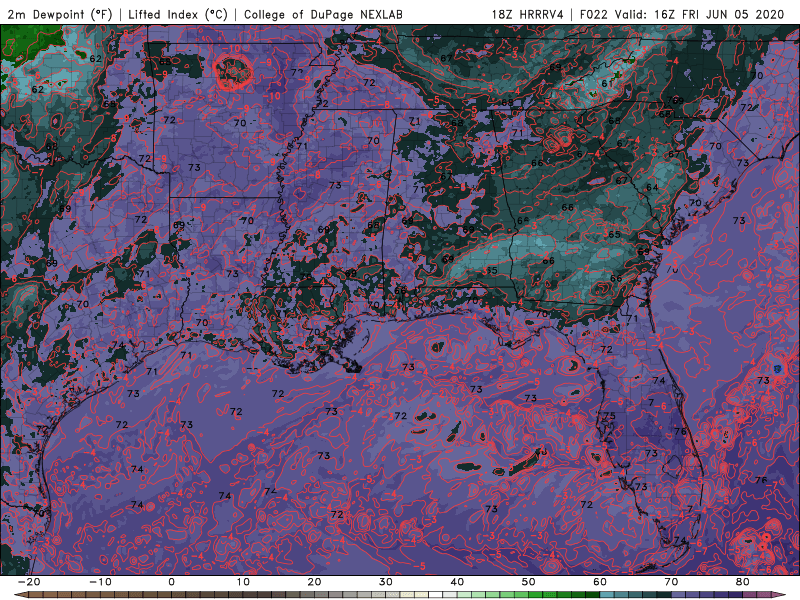
Task: Click the 60 label on the color scale
Action: [x=600, y=582]
